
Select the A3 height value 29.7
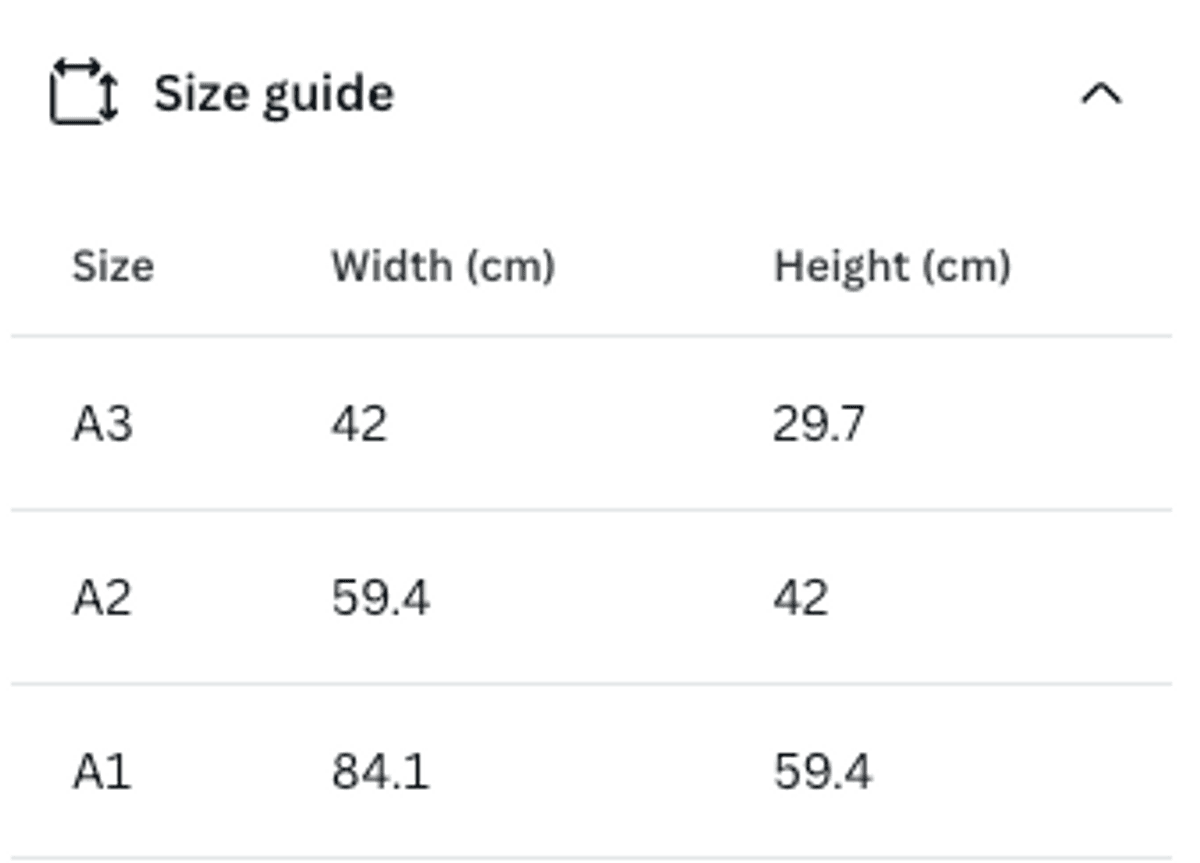[x=819, y=424]
